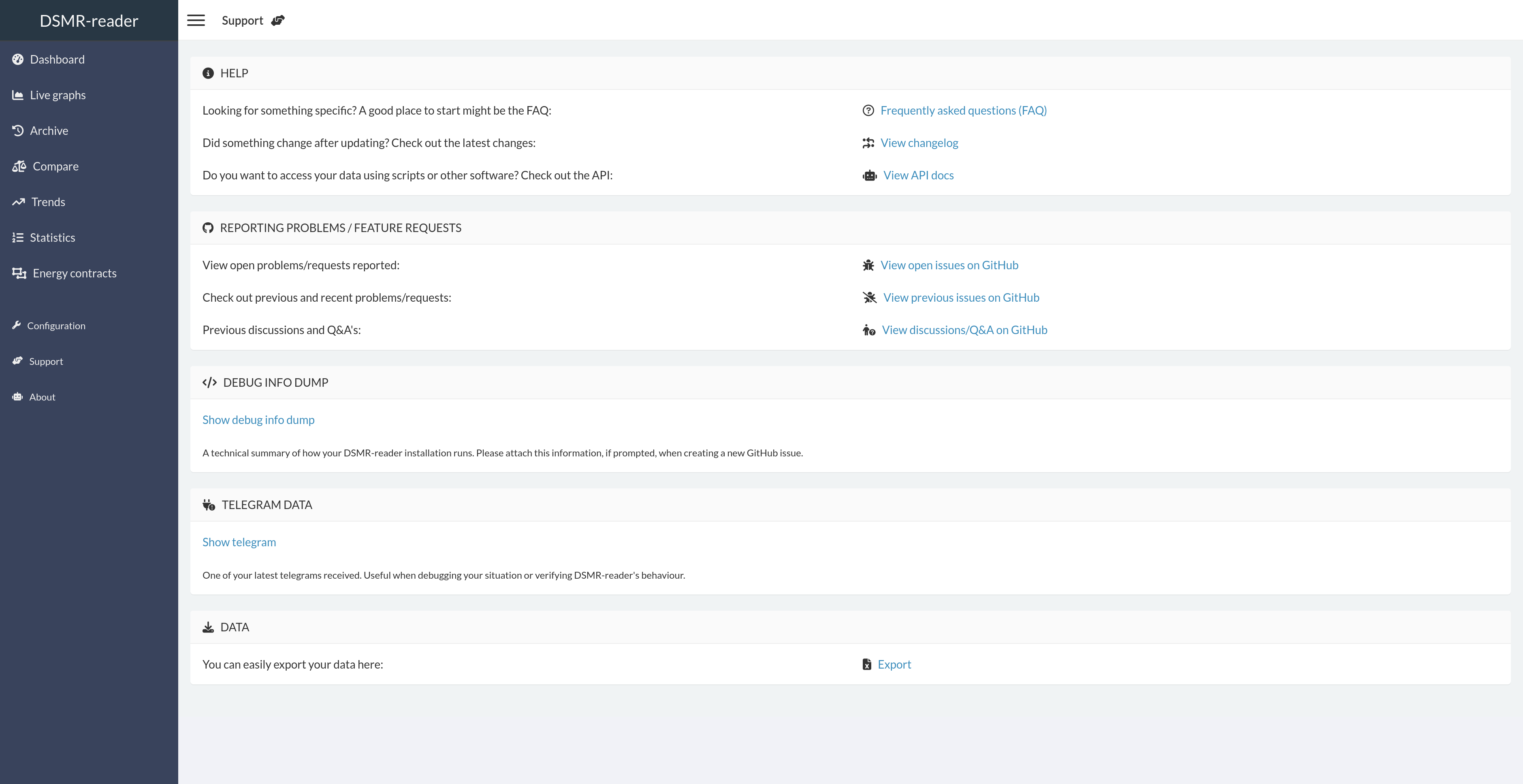The height and width of the screenshot is (784, 1523).
Task: Click 'REPORTING PROBLEMS / FEATURE REQUESTS' heading
Action: 341,228
